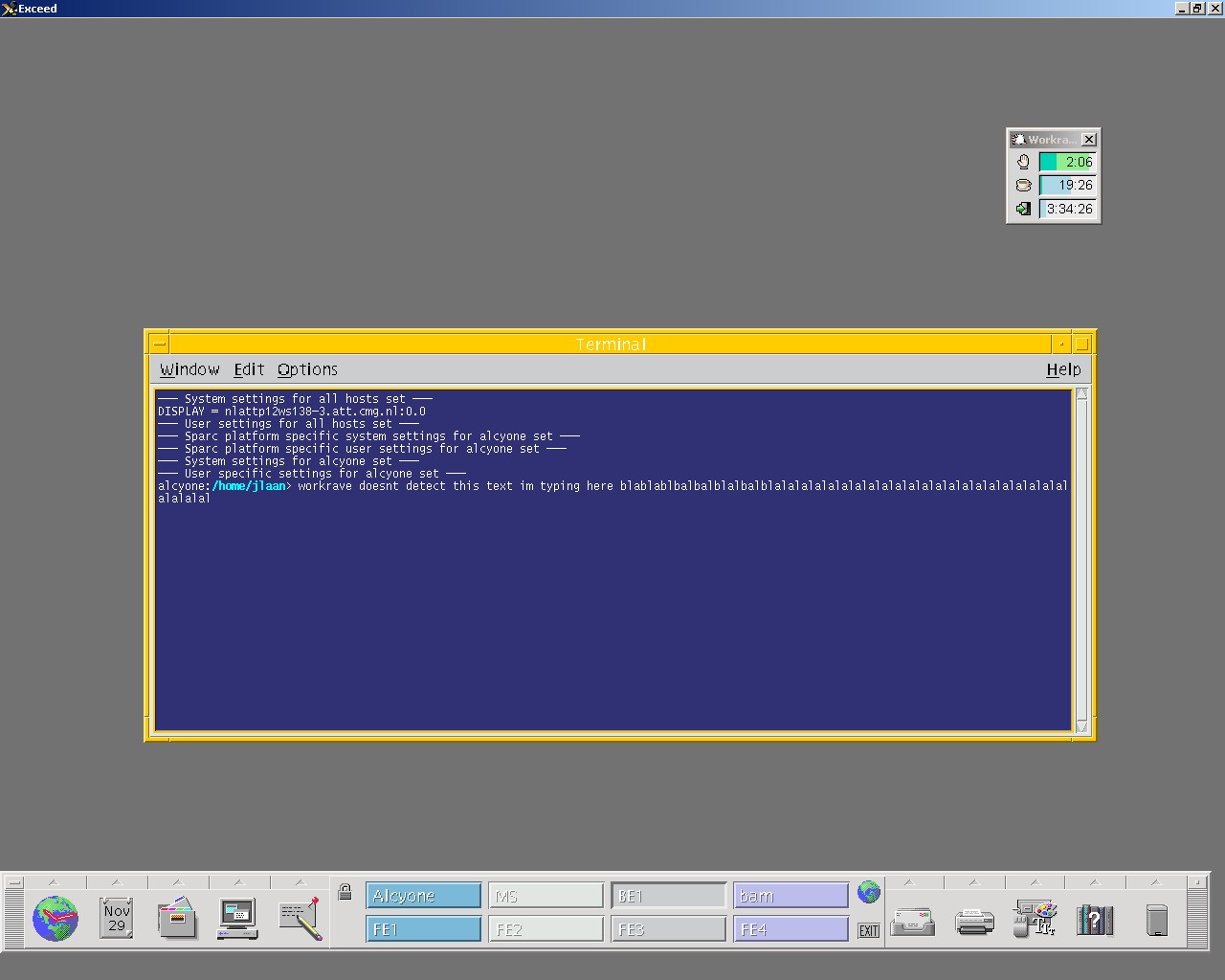The width and height of the screenshot is (1225, 980).
Task: Click the Printer icon on the panel
Action: coord(974,922)
